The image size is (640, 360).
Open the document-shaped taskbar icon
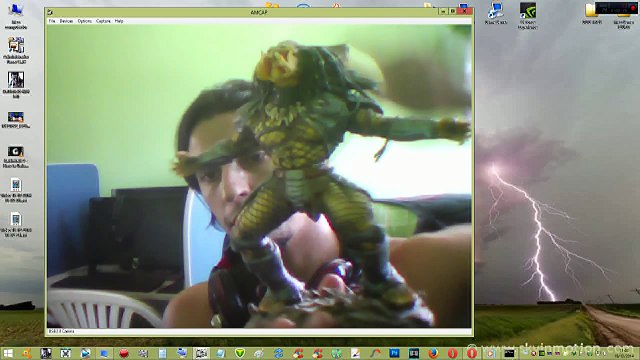(162, 353)
